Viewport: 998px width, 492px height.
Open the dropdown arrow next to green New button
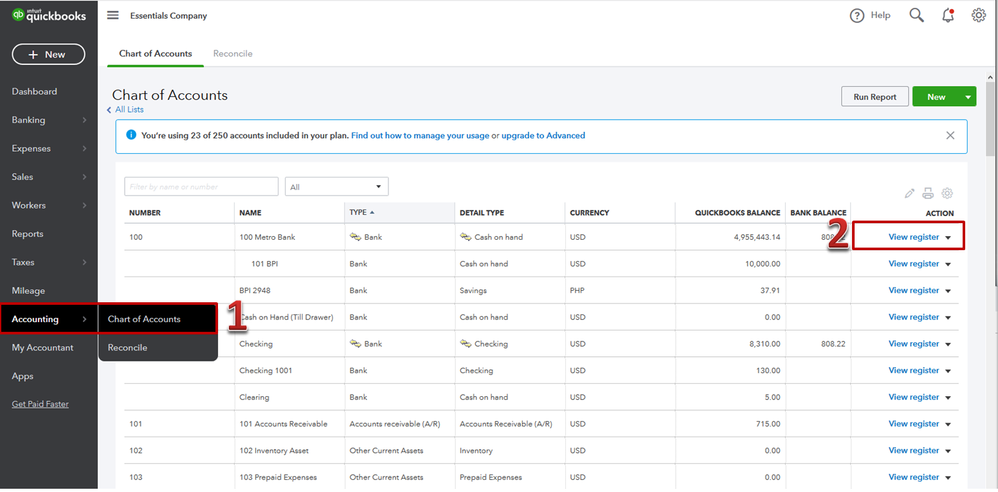click(x=968, y=97)
